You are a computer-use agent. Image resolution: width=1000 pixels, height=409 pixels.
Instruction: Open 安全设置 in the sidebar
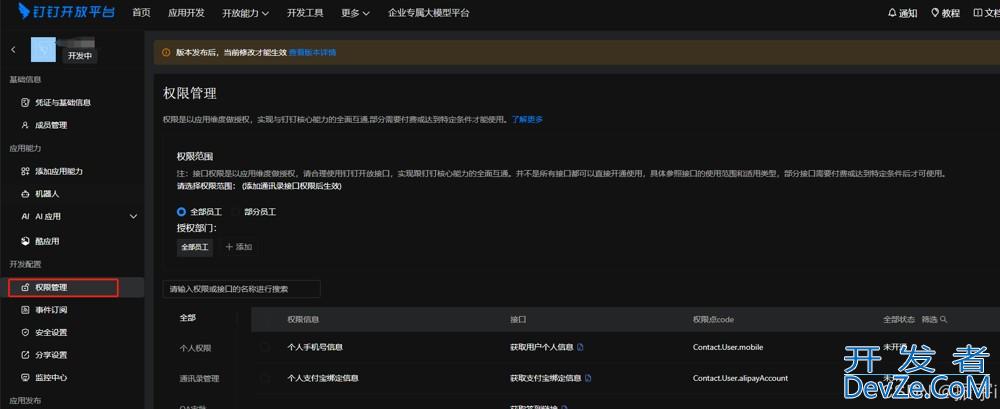44,332
